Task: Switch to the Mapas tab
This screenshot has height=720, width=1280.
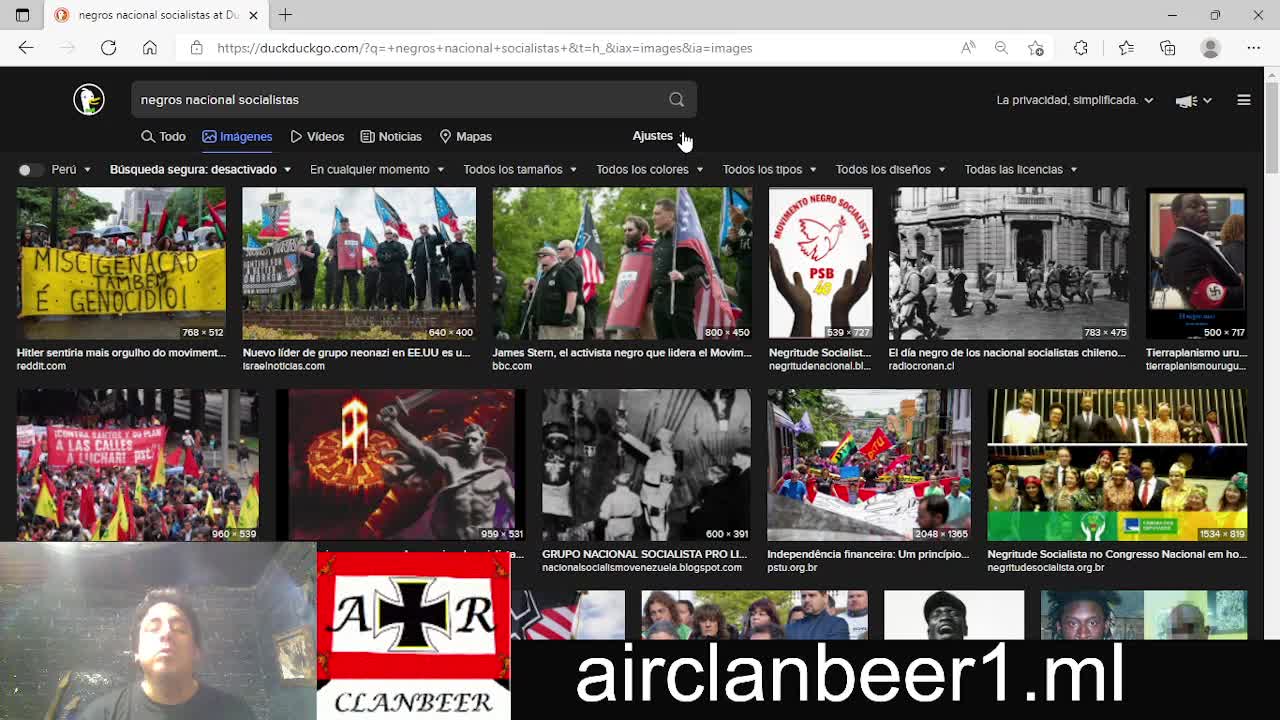Action: (465, 137)
